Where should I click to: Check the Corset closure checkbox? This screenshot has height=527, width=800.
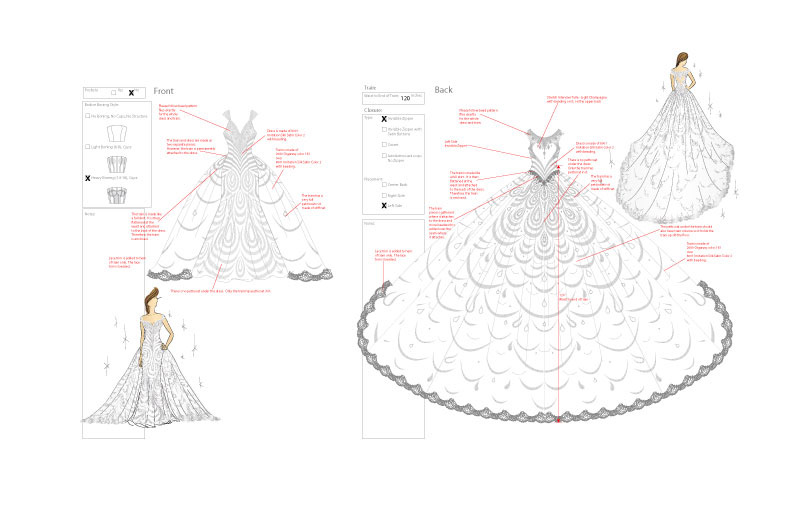tap(384, 144)
